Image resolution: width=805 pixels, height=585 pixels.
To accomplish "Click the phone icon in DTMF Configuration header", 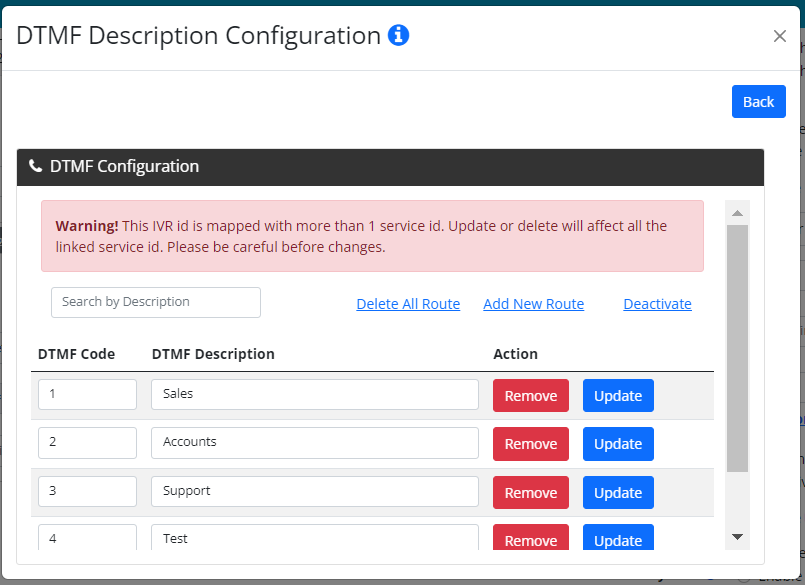I will point(35,166).
